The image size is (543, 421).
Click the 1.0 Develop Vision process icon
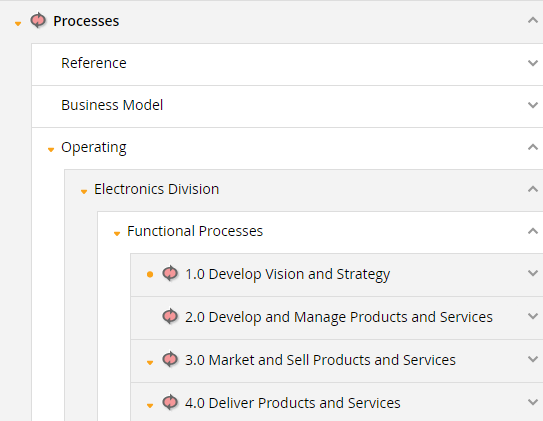click(x=170, y=274)
